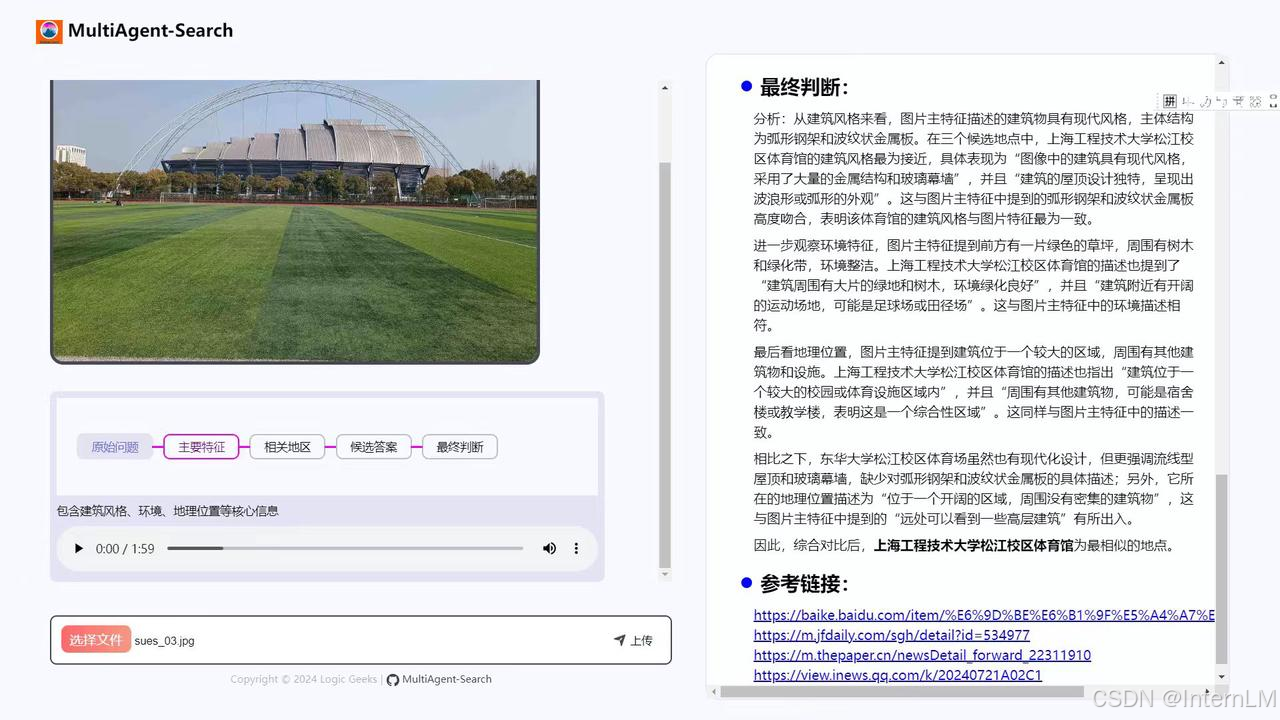1280x720 pixels.
Task: Click the 参考链接 heading
Action: (804, 583)
